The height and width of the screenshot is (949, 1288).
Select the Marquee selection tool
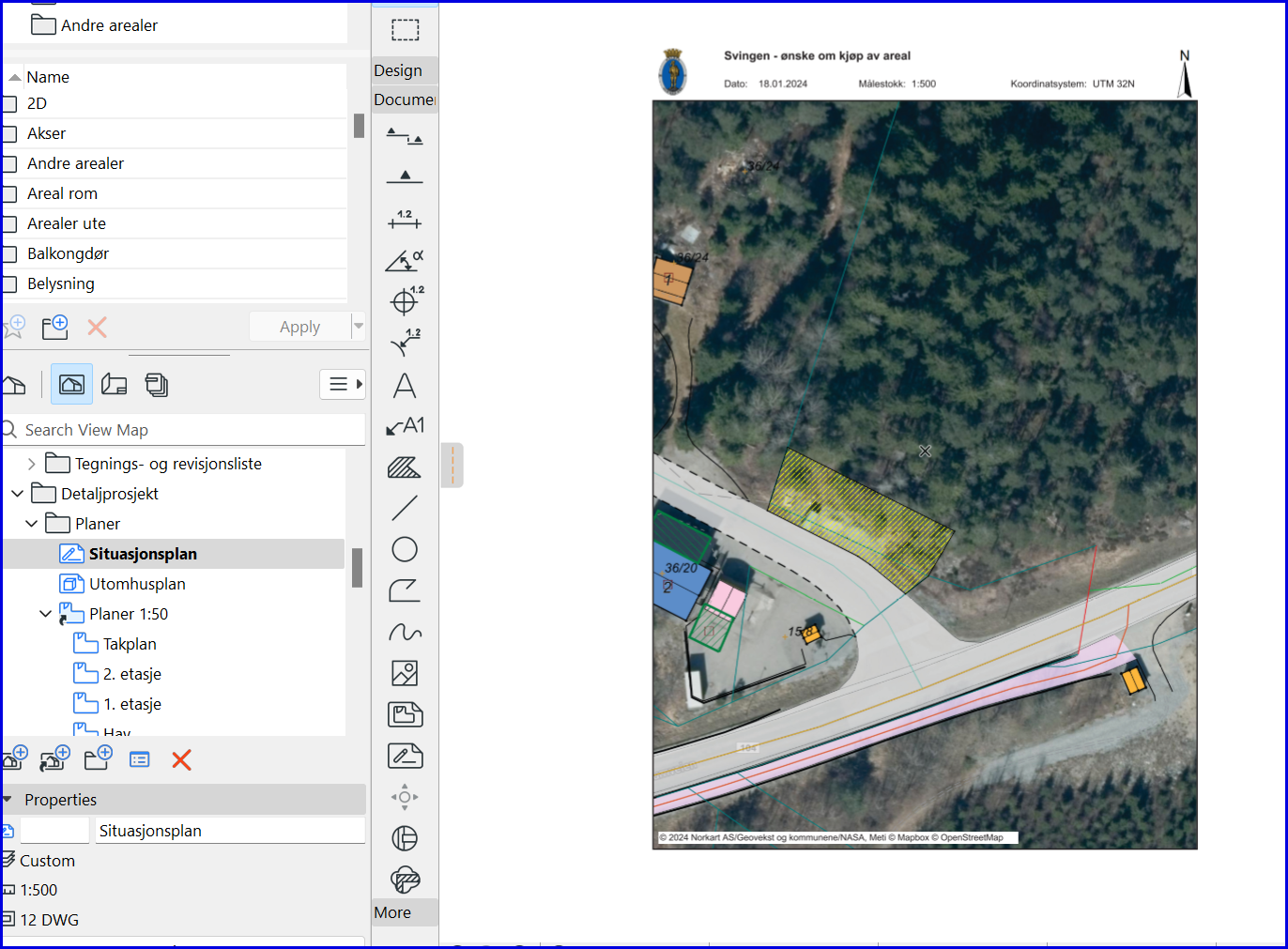point(405,30)
